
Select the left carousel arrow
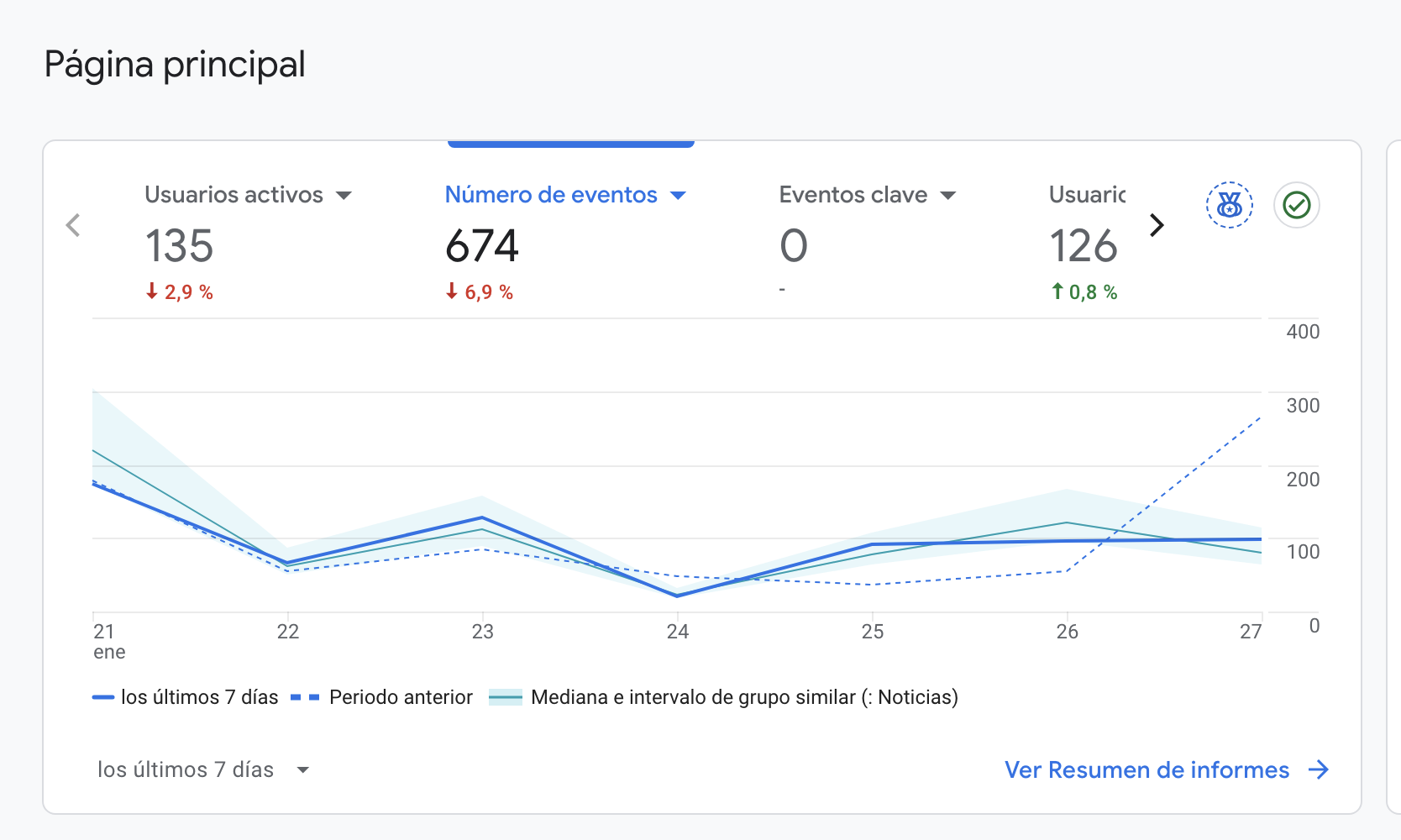[73, 224]
